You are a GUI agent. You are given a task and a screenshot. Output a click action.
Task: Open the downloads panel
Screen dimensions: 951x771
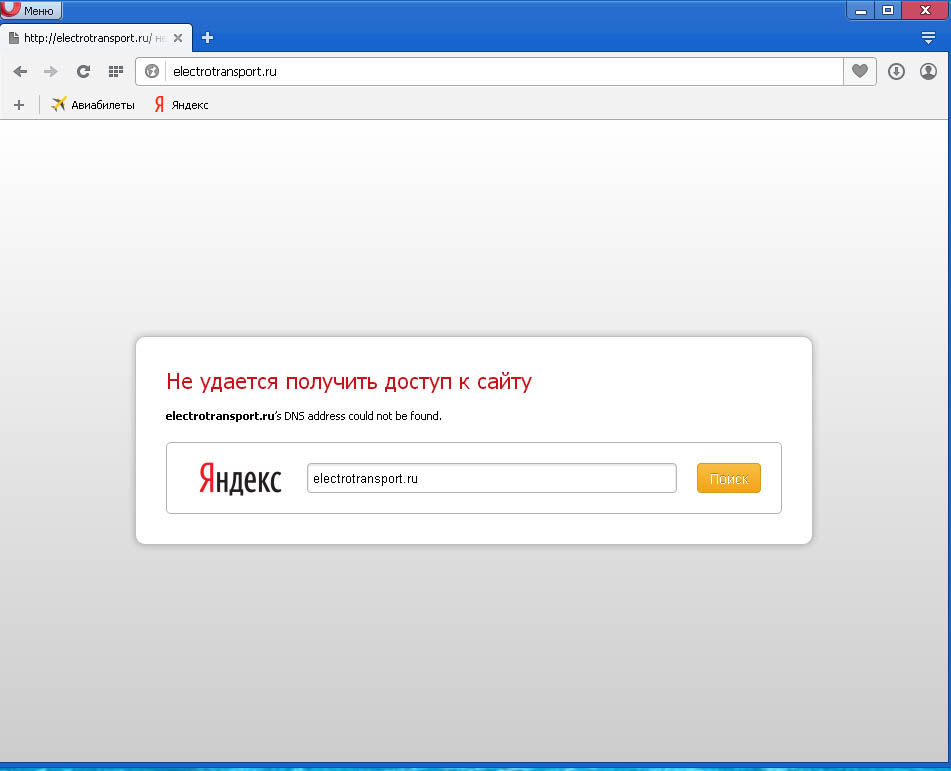[x=896, y=71]
